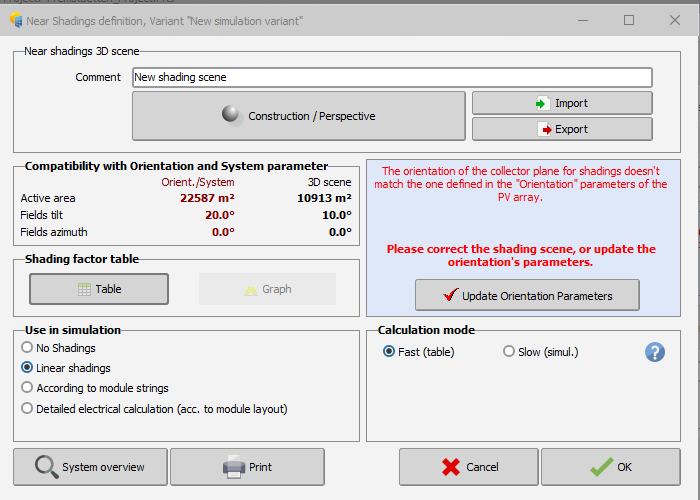
Task: Click the Orient./System column header
Action: [x=198, y=182]
